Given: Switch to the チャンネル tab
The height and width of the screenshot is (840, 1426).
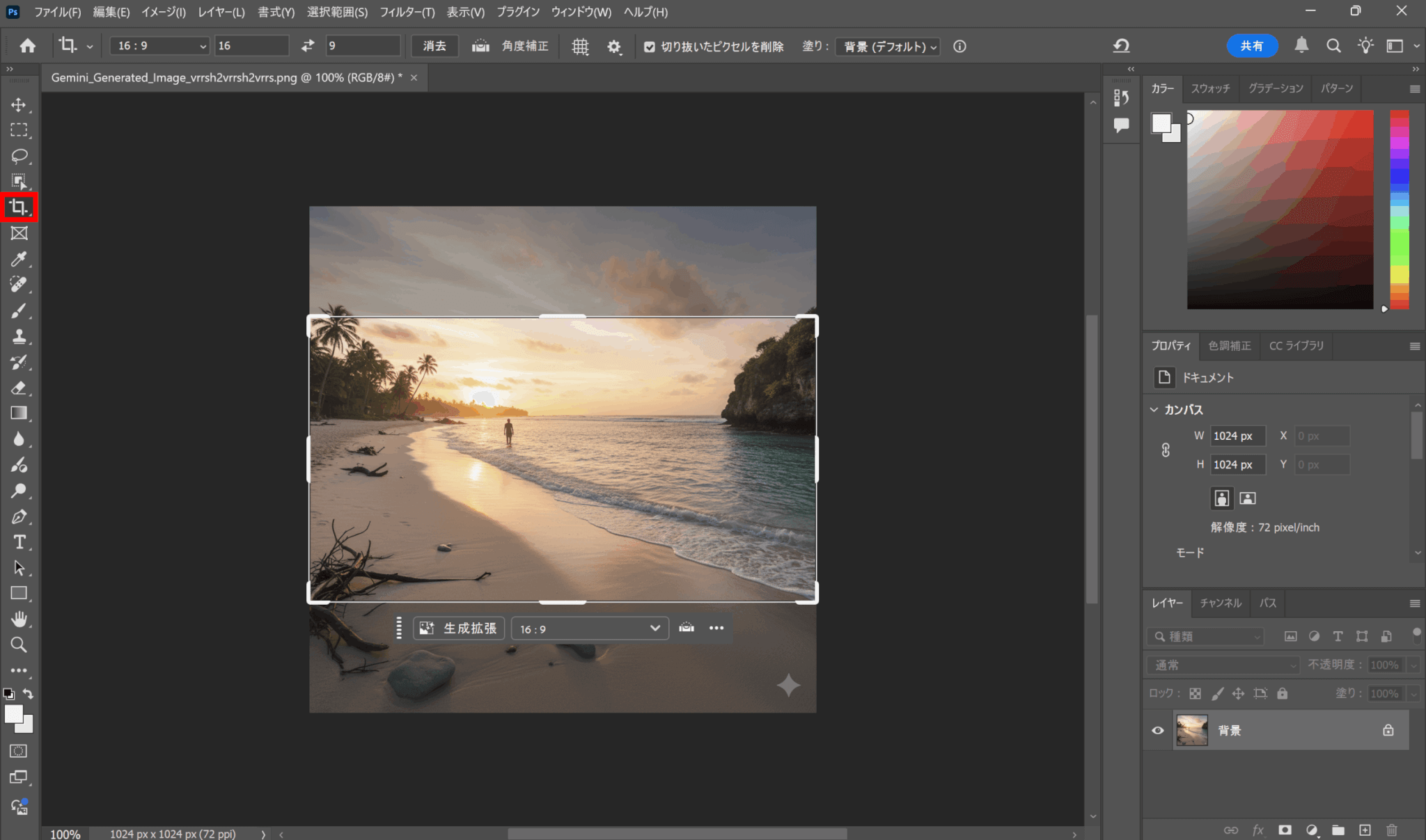Looking at the screenshot, I should (x=1220, y=603).
